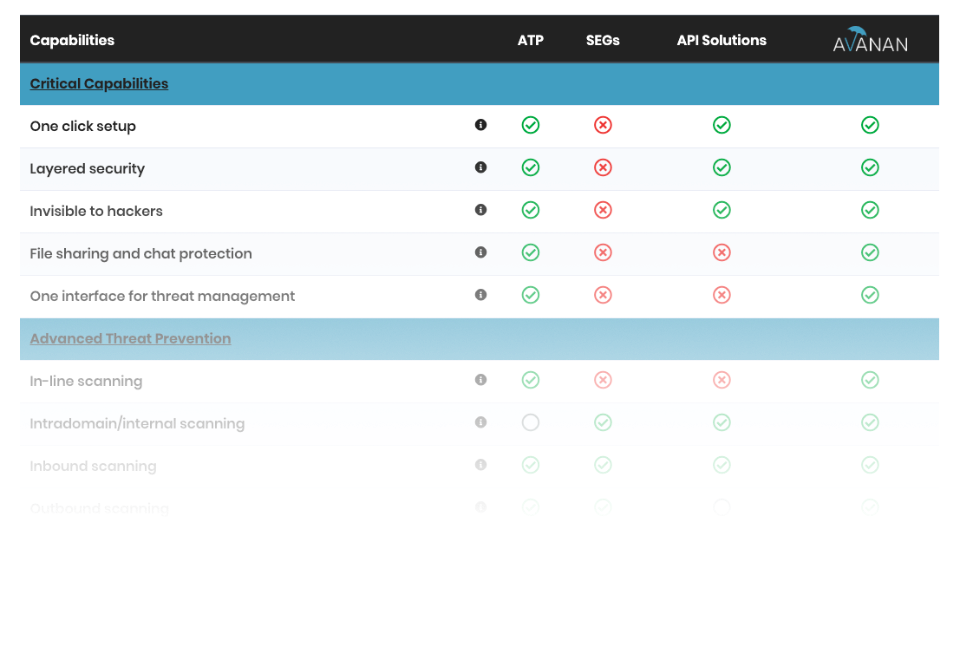Click API Solutions red X for One interface row

(722, 295)
